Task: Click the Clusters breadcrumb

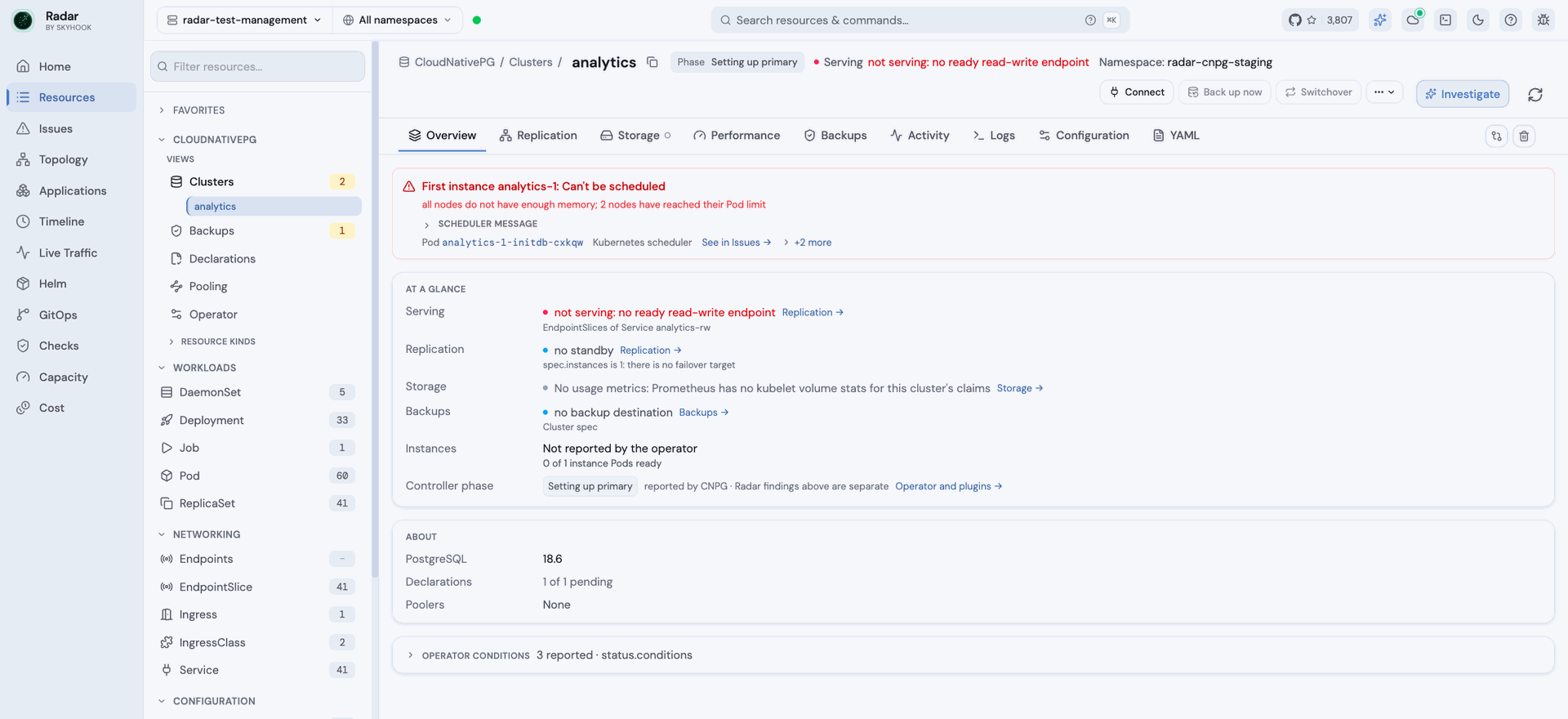Action: (531, 62)
